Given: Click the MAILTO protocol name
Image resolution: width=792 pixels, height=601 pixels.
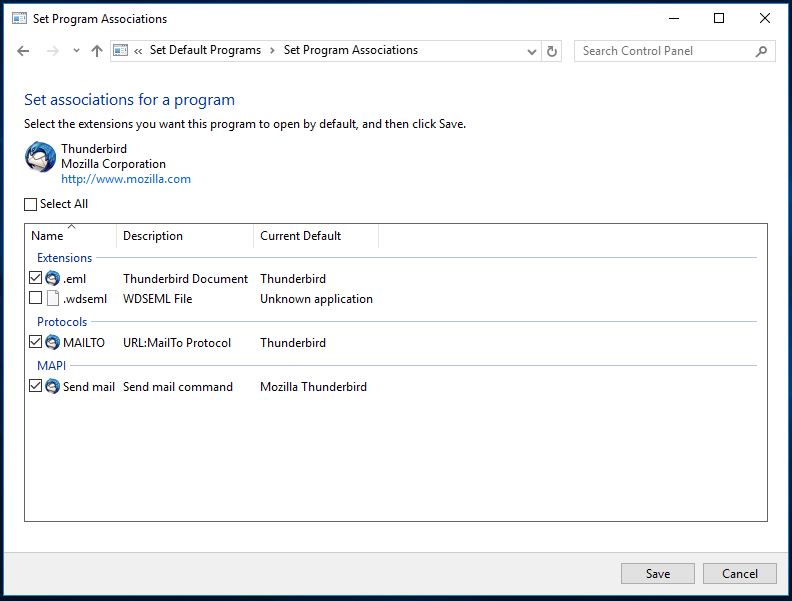Looking at the screenshot, I should pyautogui.click(x=84, y=343).
